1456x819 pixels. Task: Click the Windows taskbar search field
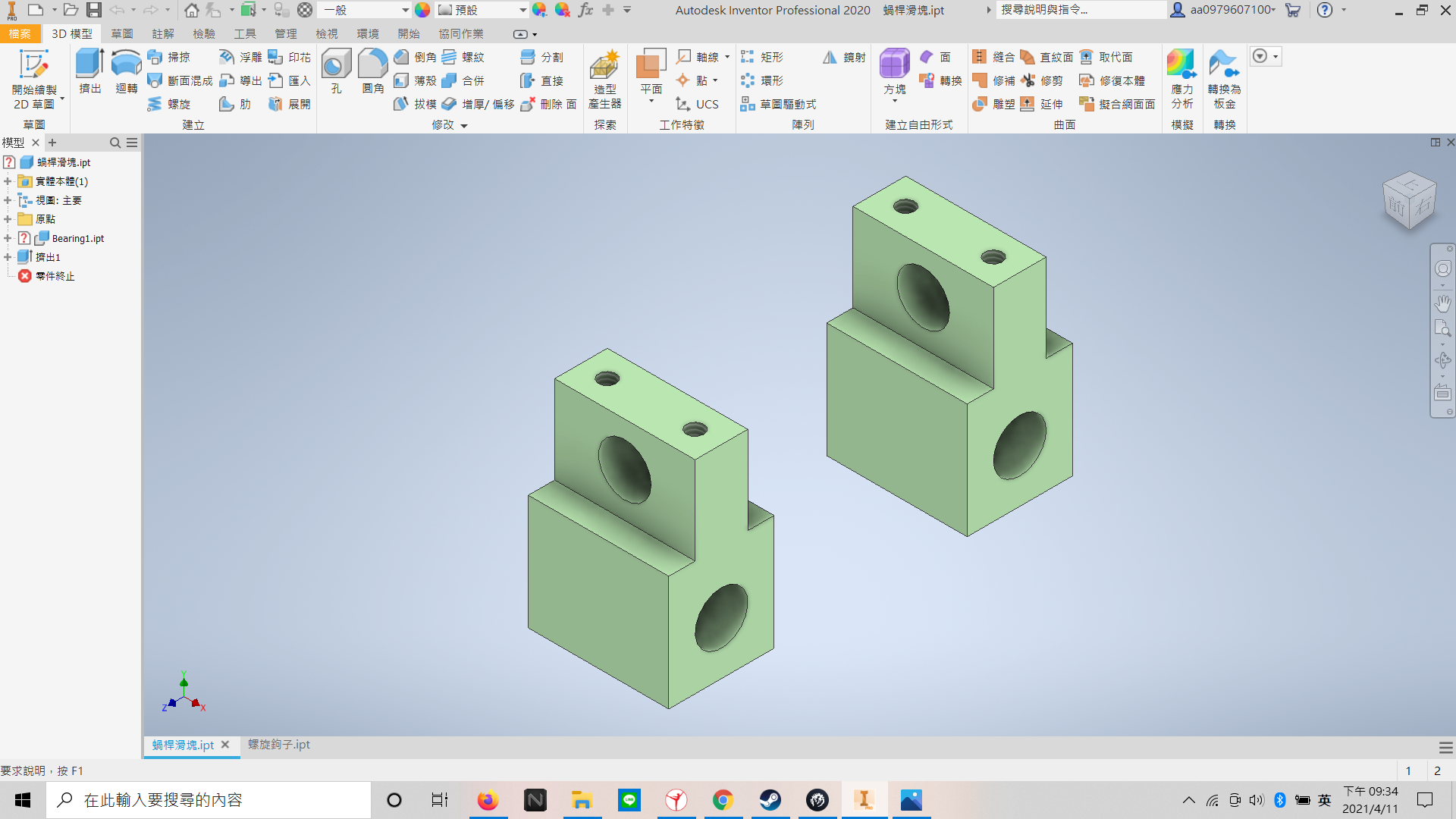pyautogui.click(x=209, y=800)
